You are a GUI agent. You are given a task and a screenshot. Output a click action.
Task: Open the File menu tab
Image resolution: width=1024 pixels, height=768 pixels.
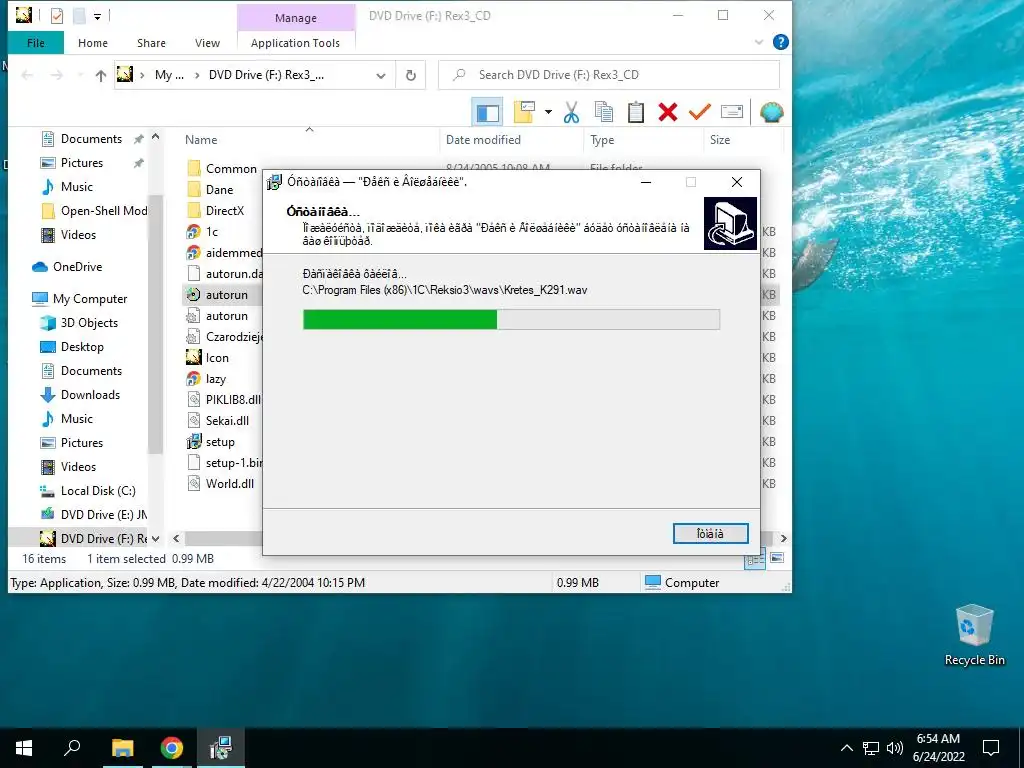pyautogui.click(x=36, y=43)
